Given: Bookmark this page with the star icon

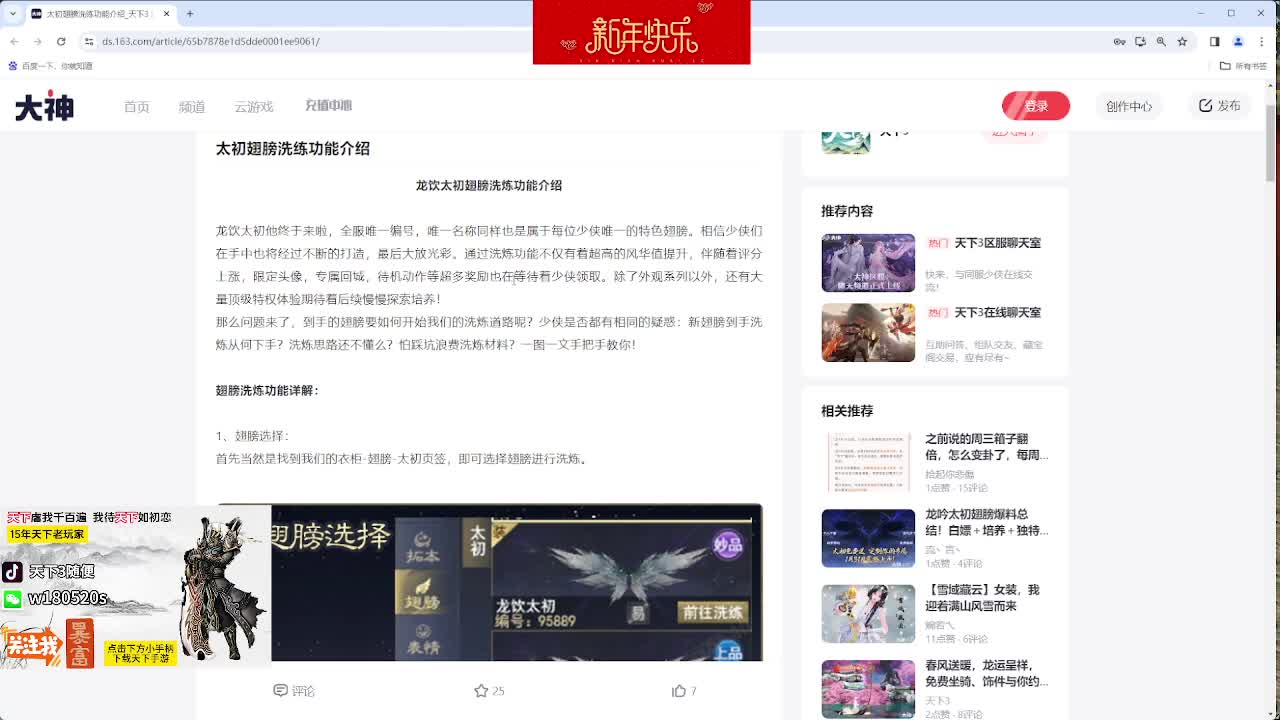Looking at the screenshot, I should point(1183,41).
